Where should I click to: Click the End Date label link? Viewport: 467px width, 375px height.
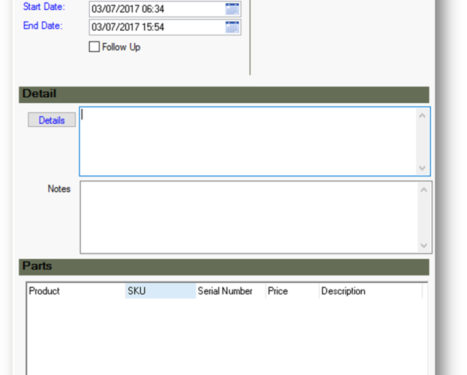(x=43, y=26)
